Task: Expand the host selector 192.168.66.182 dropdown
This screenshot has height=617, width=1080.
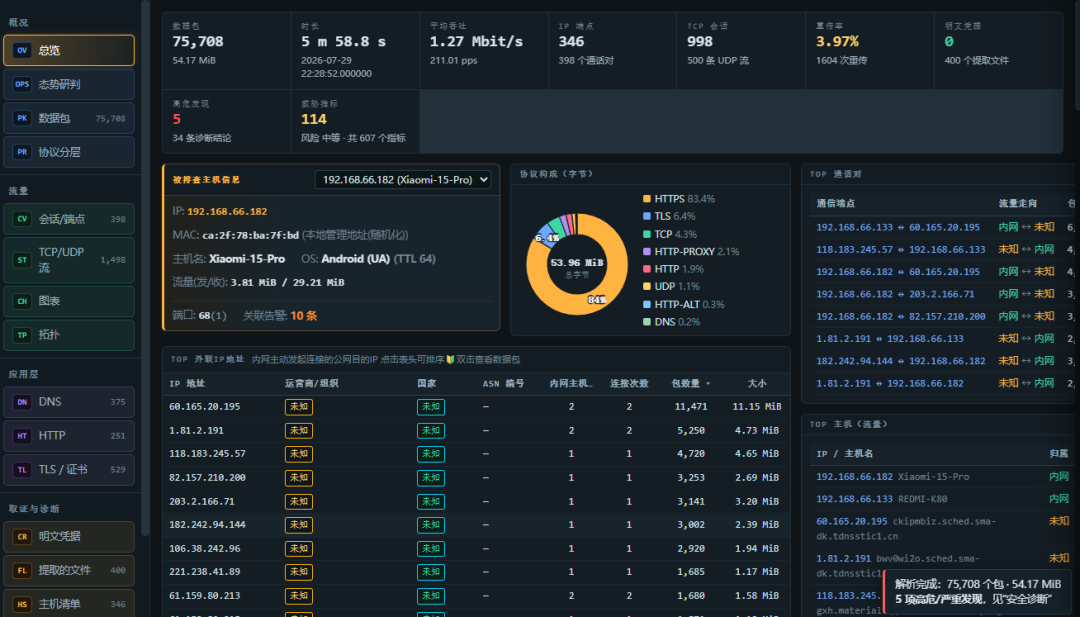Action: point(402,180)
